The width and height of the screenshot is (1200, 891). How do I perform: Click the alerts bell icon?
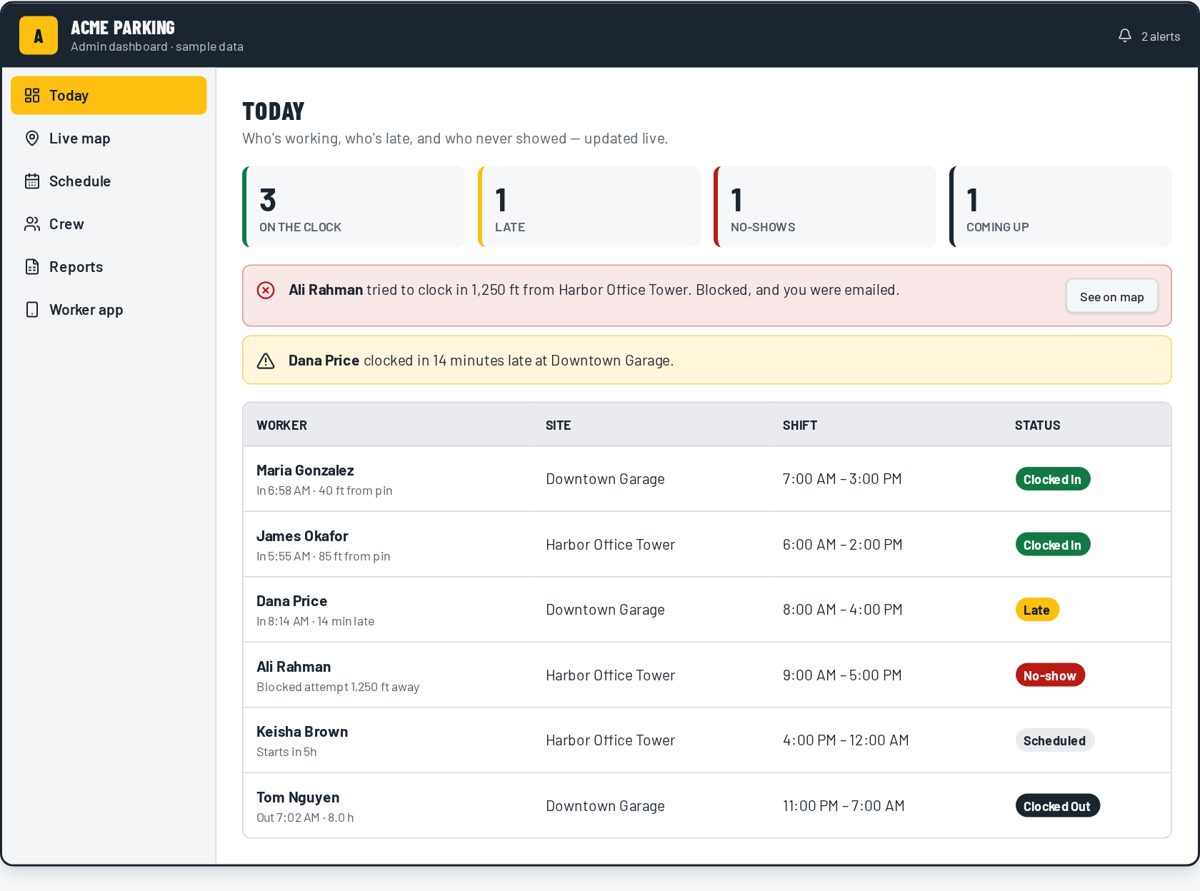coord(1125,35)
